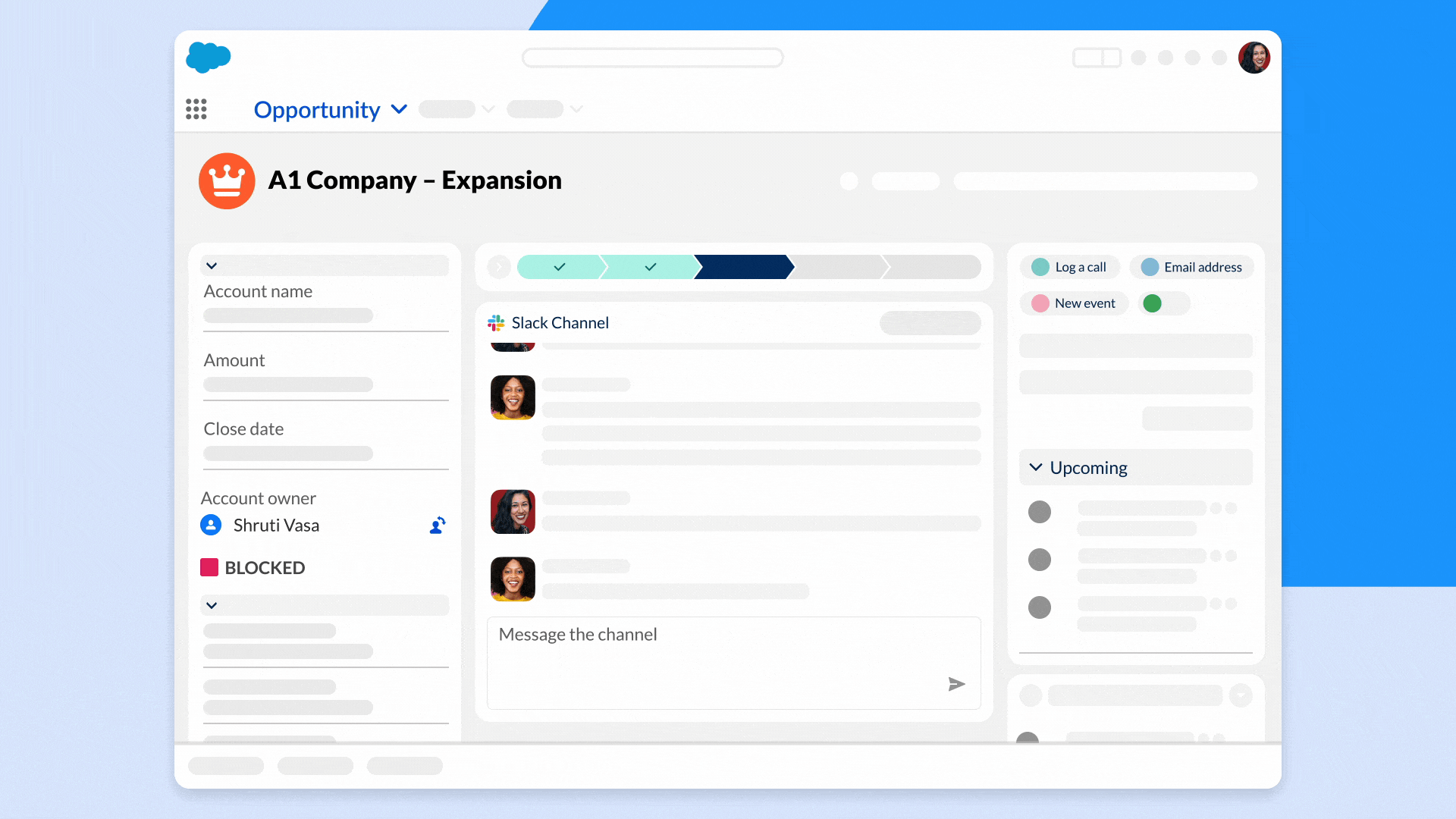Click the global search bar at top
The height and width of the screenshot is (819, 1456).
pyautogui.click(x=652, y=58)
